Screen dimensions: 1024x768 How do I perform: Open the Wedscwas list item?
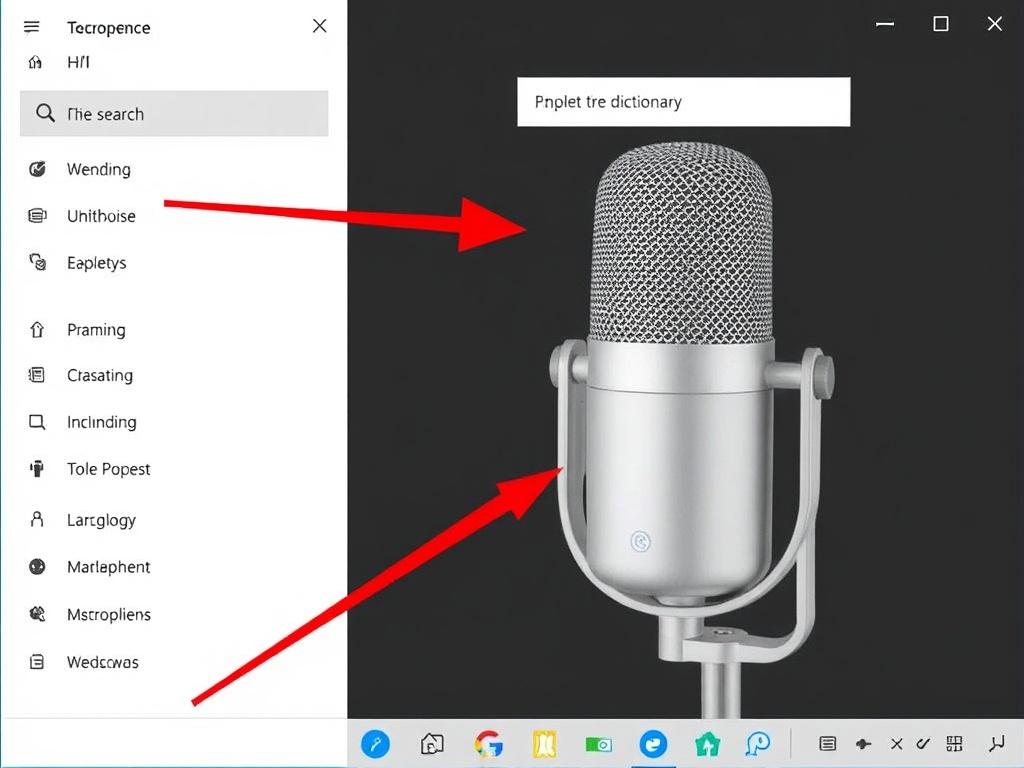[102, 662]
